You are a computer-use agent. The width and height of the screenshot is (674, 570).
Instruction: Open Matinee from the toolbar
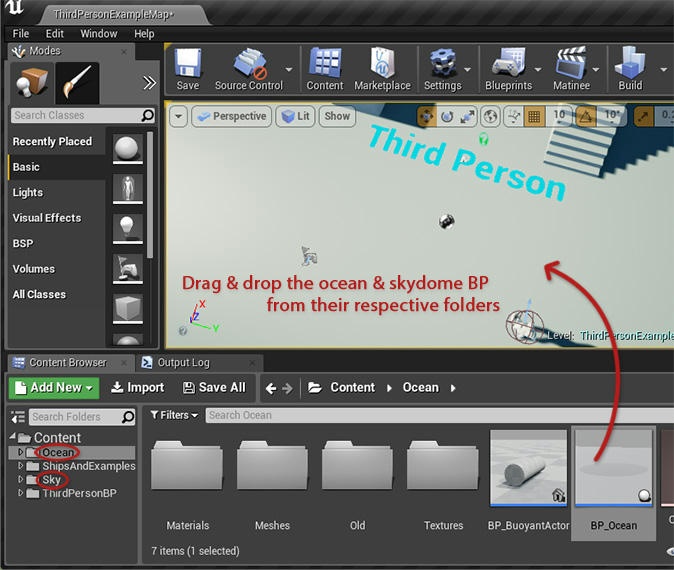coord(573,66)
